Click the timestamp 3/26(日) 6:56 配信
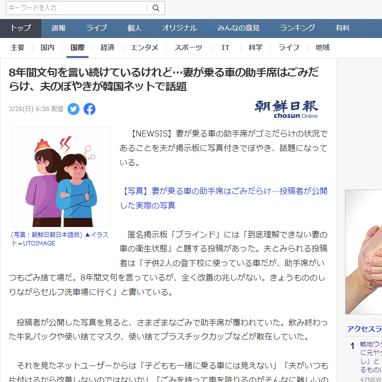 pos(36,109)
